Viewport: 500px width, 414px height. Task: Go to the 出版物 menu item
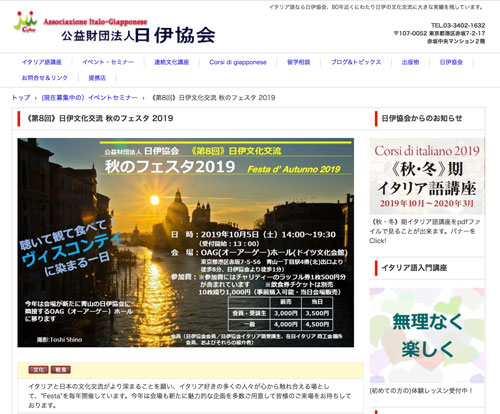(410, 62)
